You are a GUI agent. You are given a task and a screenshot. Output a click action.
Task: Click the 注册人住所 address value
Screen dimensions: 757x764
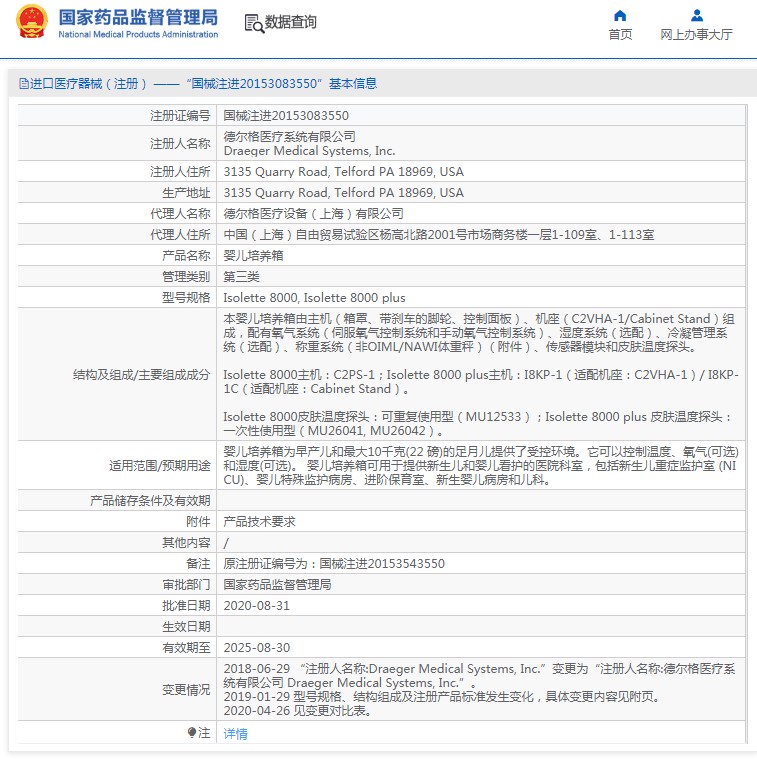pyautogui.click(x=343, y=172)
